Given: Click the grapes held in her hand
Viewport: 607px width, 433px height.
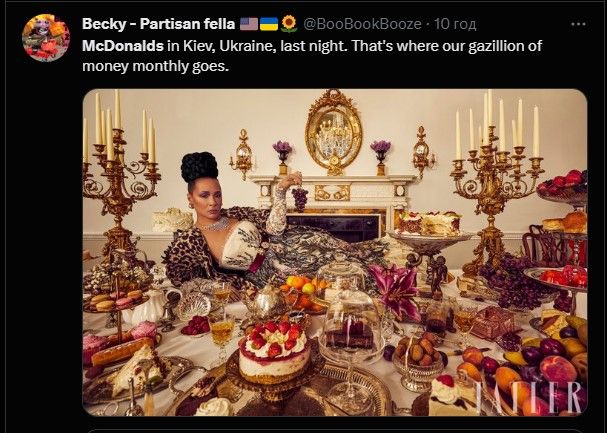Looking at the screenshot, I should [298, 195].
